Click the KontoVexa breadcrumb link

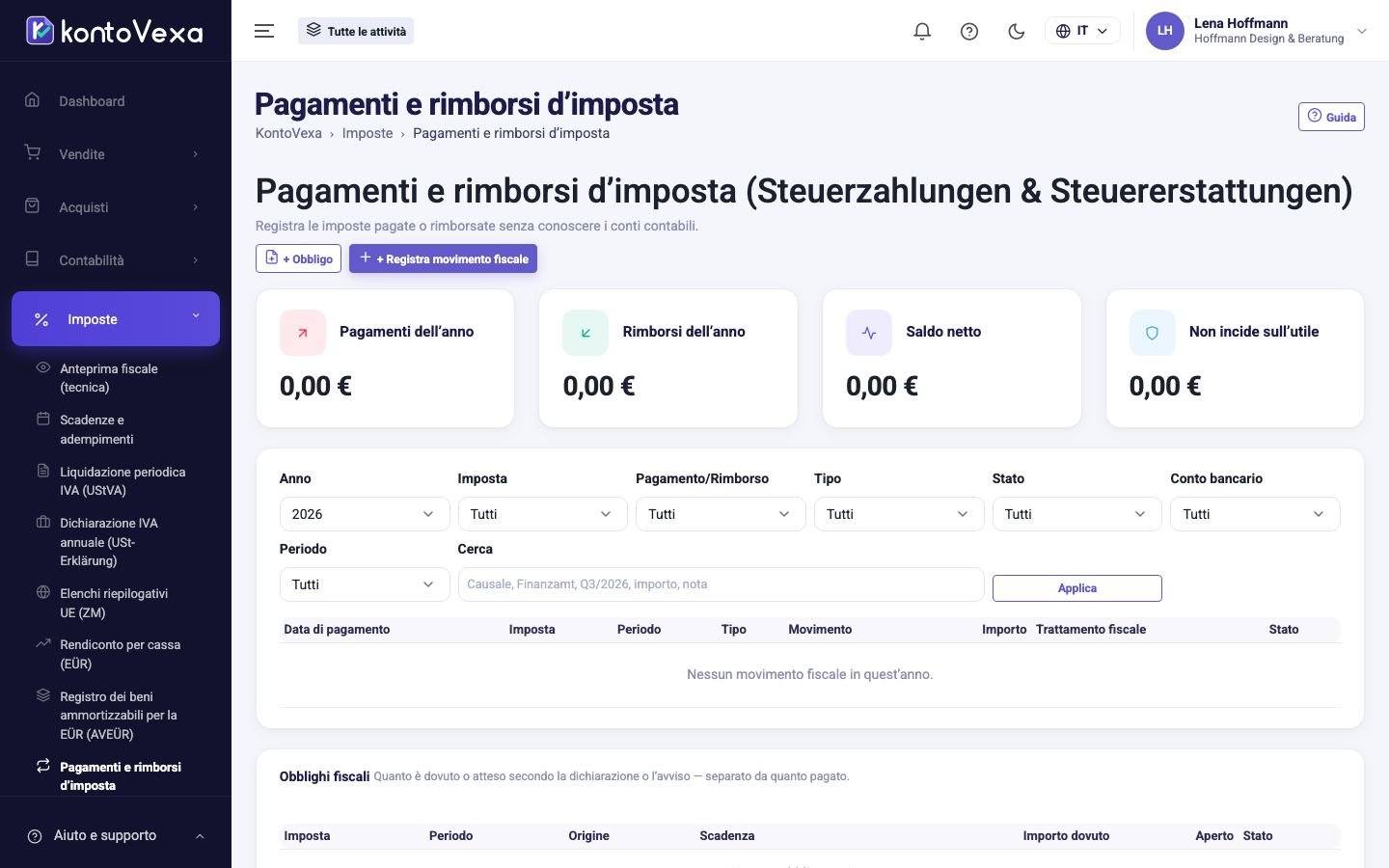point(288,133)
